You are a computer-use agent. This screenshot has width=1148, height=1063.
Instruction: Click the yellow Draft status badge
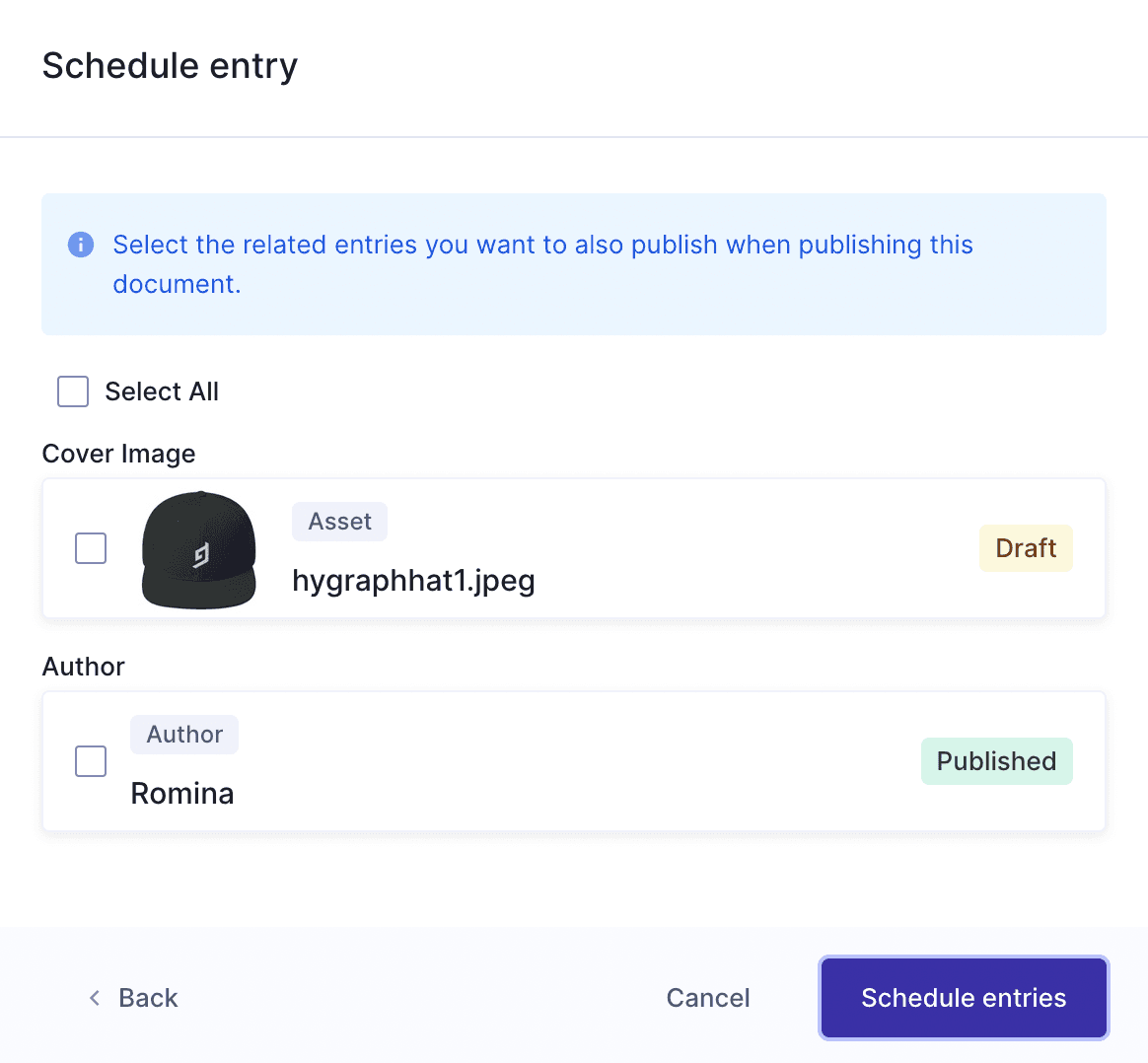coord(1026,548)
